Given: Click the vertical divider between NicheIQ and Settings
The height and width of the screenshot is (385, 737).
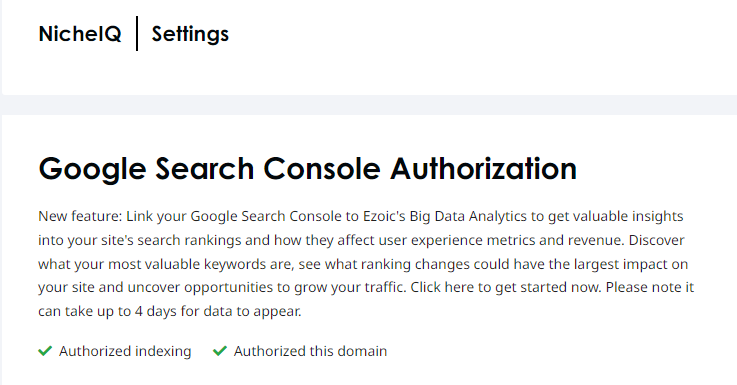Looking at the screenshot, I should coord(137,33).
